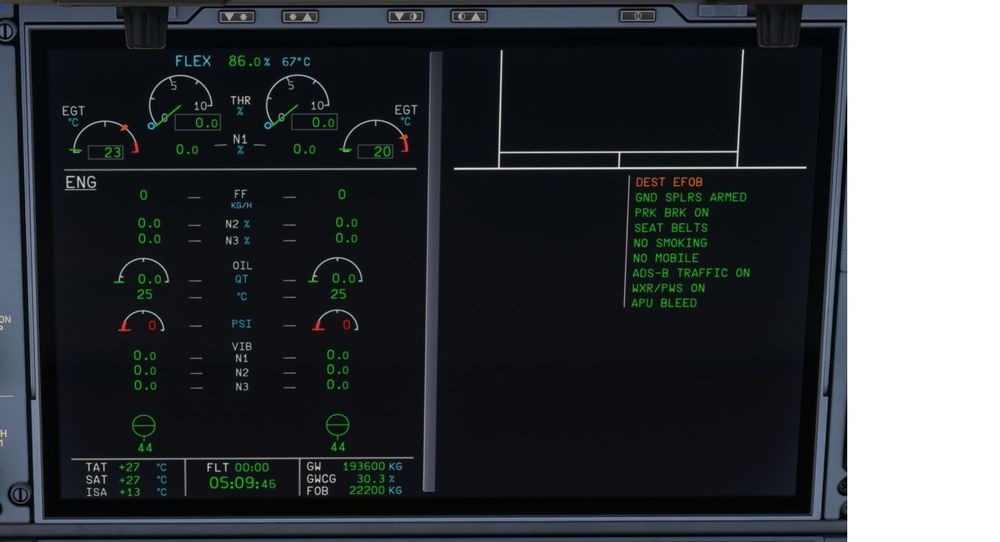Click the FLT 00:00 flight time
1000x542 pixels.
[x=238, y=467]
